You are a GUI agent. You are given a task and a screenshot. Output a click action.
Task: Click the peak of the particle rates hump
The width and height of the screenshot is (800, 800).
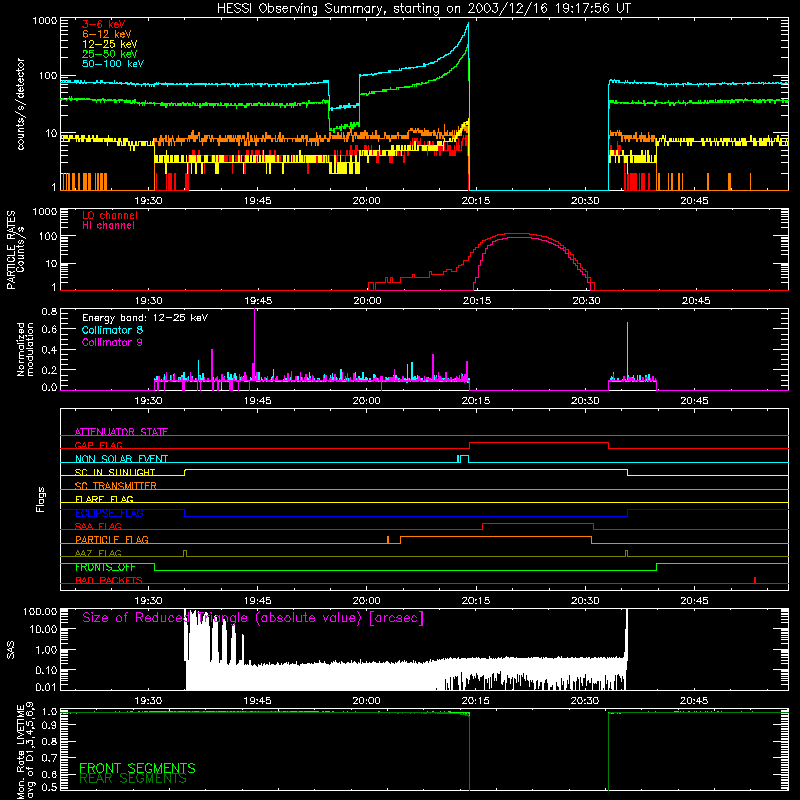pos(519,234)
